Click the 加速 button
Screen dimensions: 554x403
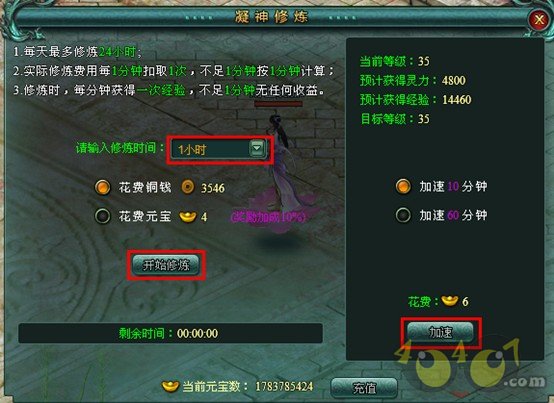[441, 332]
